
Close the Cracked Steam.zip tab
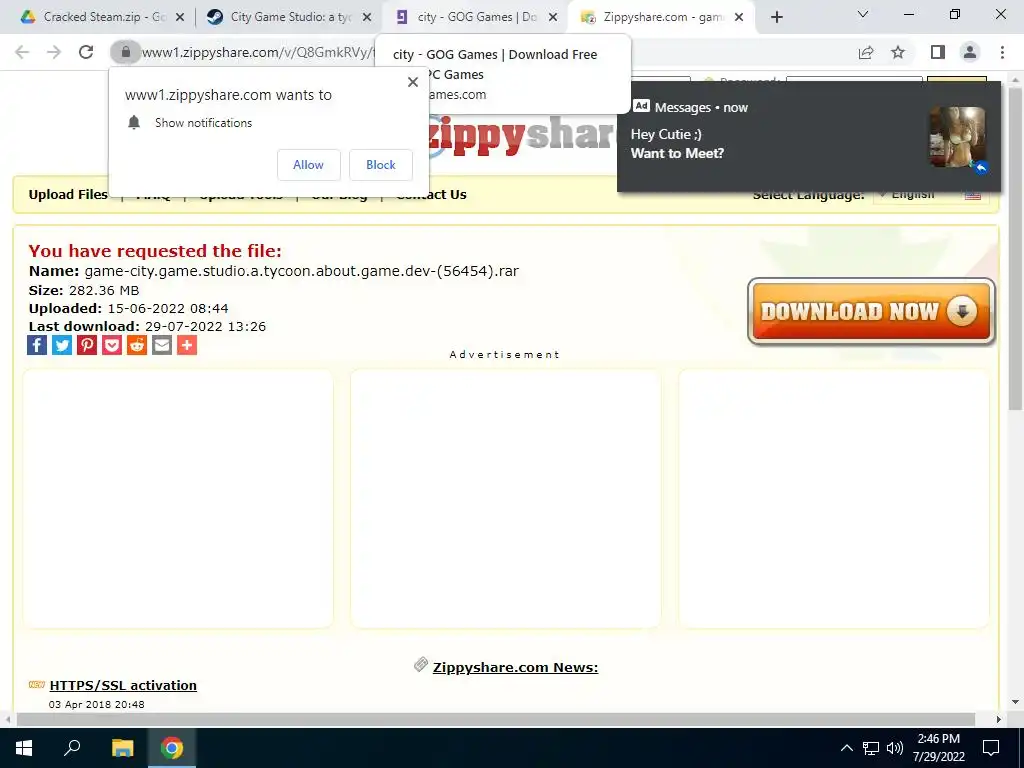coord(180,17)
